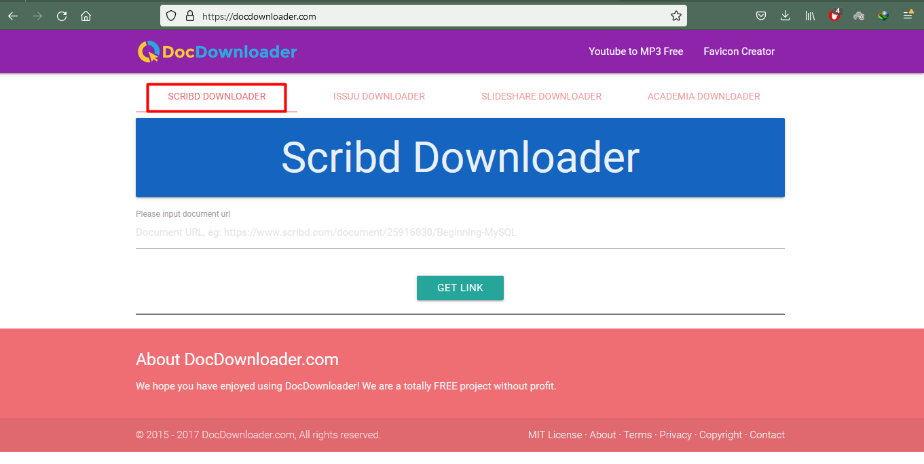Show downloads with the download arrow icon
This screenshot has height=464, width=924.
click(785, 16)
